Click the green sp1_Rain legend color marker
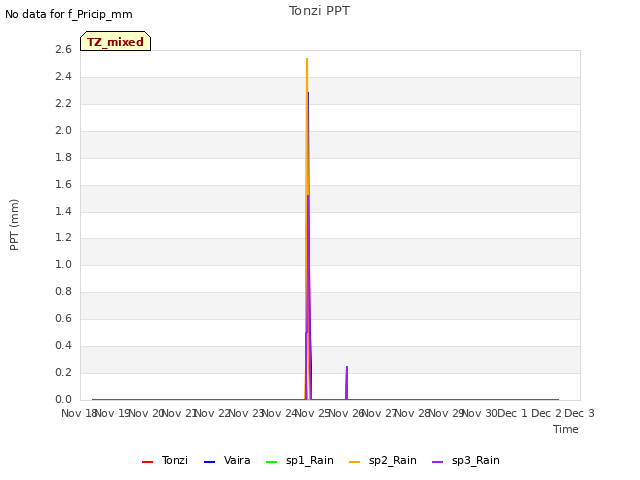The height and width of the screenshot is (480, 640). click(271, 462)
